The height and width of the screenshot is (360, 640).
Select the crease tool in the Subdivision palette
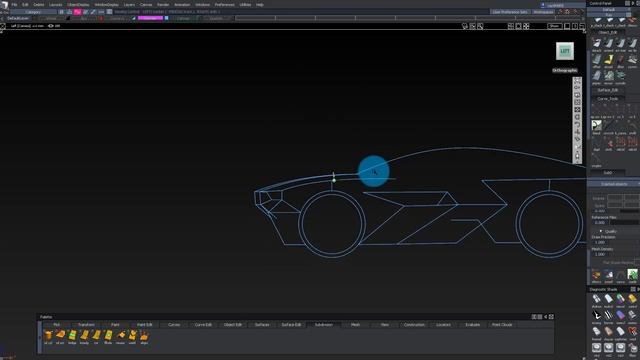coord(121,337)
